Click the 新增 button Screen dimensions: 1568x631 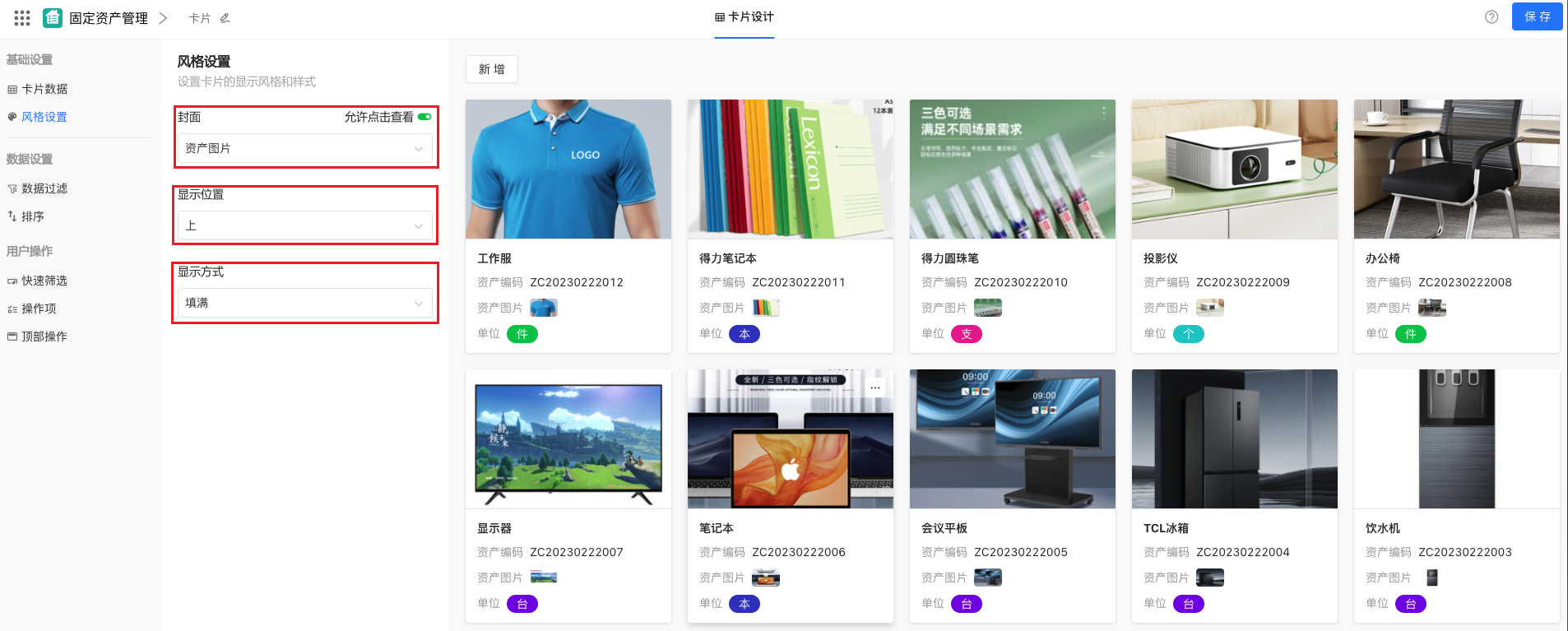[491, 69]
